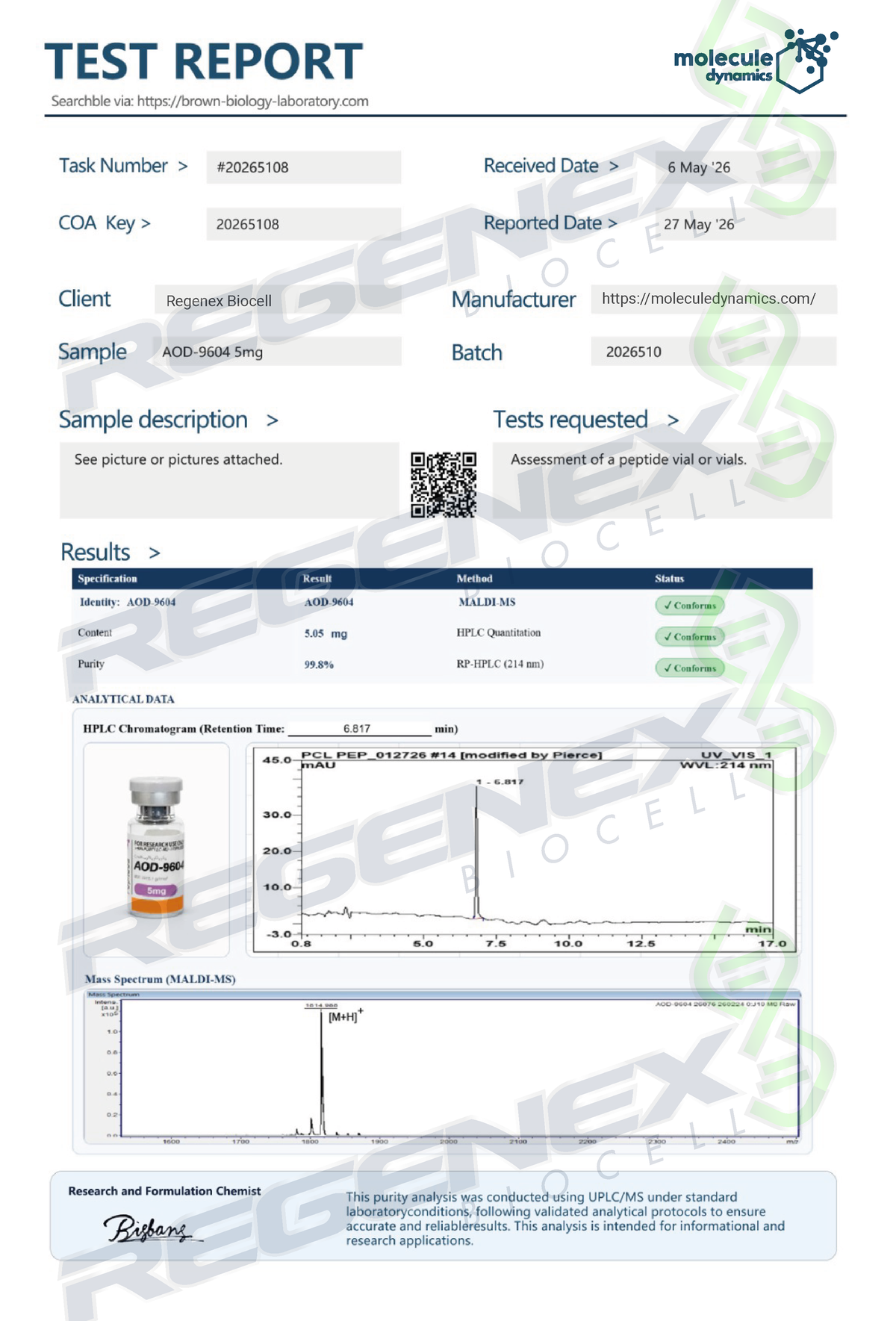Click the [M+H]+ peak label in the mass spectrum
The height and width of the screenshot is (1321, 896).
point(346,1016)
